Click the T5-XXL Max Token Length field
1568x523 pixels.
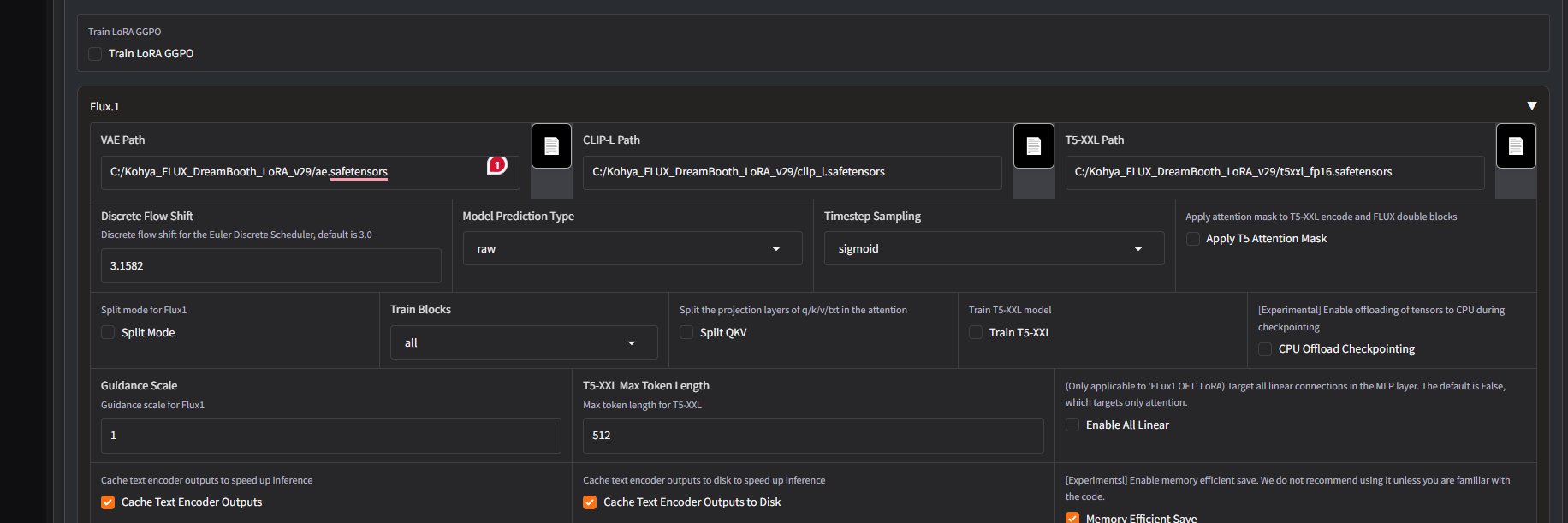pos(812,436)
